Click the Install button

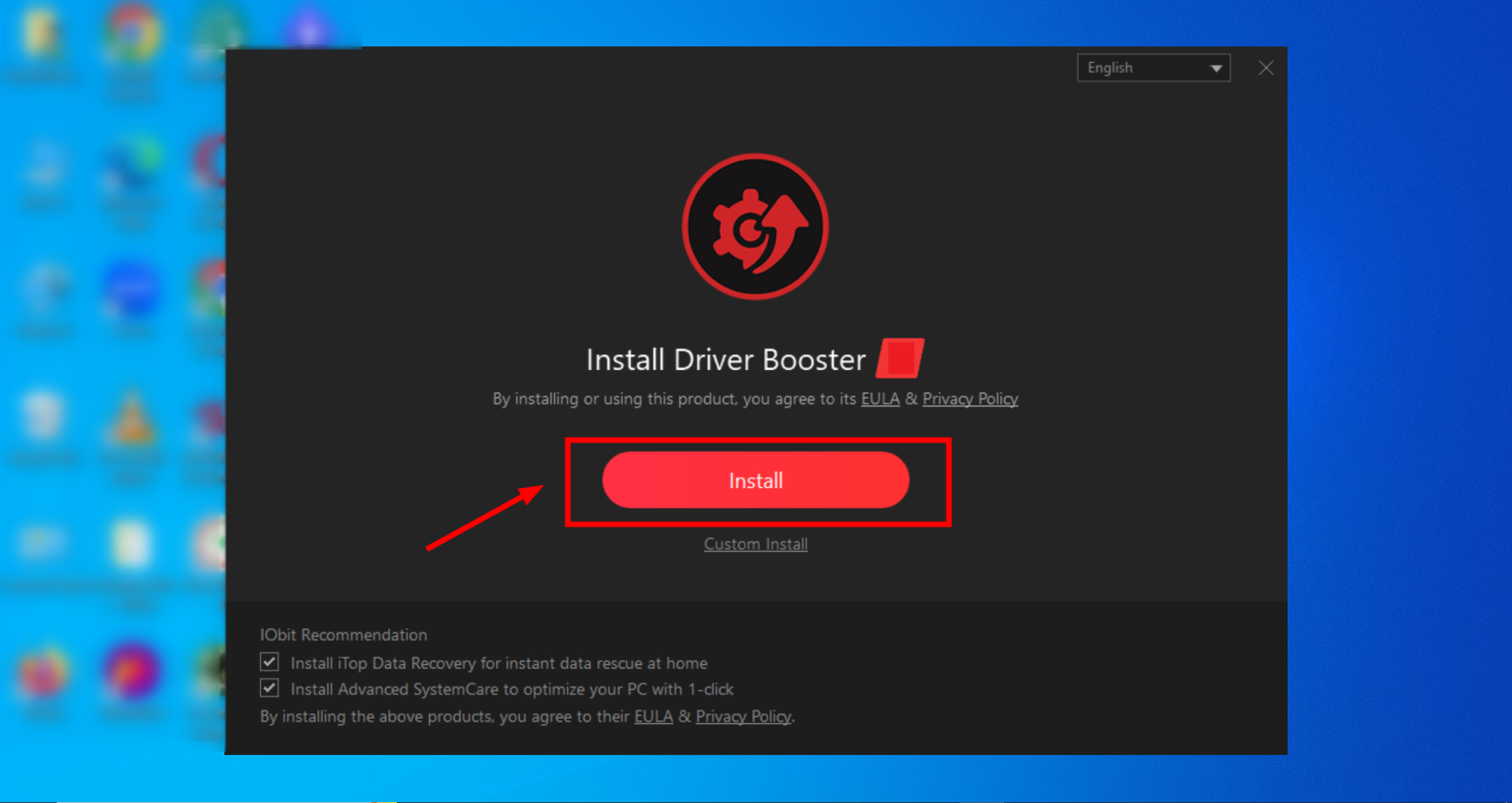tap(755, 480)
